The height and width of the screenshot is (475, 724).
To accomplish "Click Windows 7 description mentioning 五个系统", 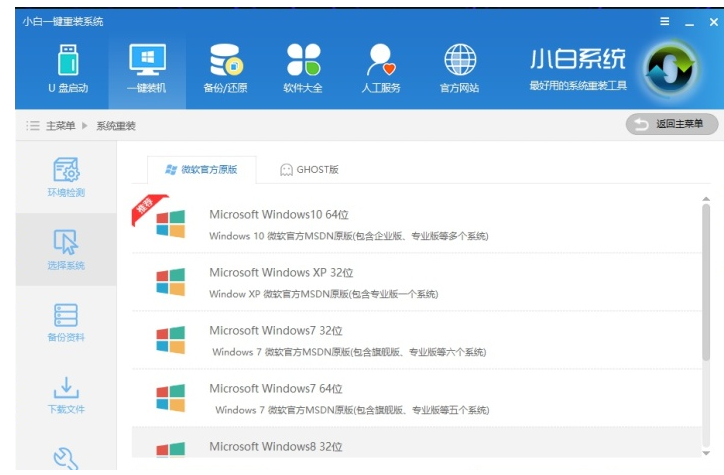I will tap(352, 410).
